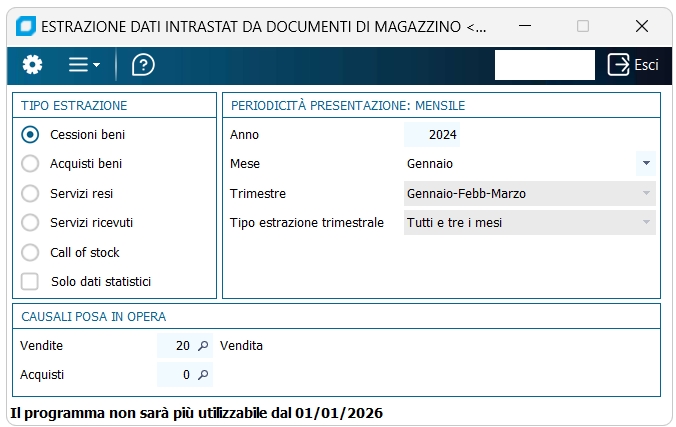Select Servizi resi radio button
The width and height of the screenshot is (676, 427).
[30, 194]
